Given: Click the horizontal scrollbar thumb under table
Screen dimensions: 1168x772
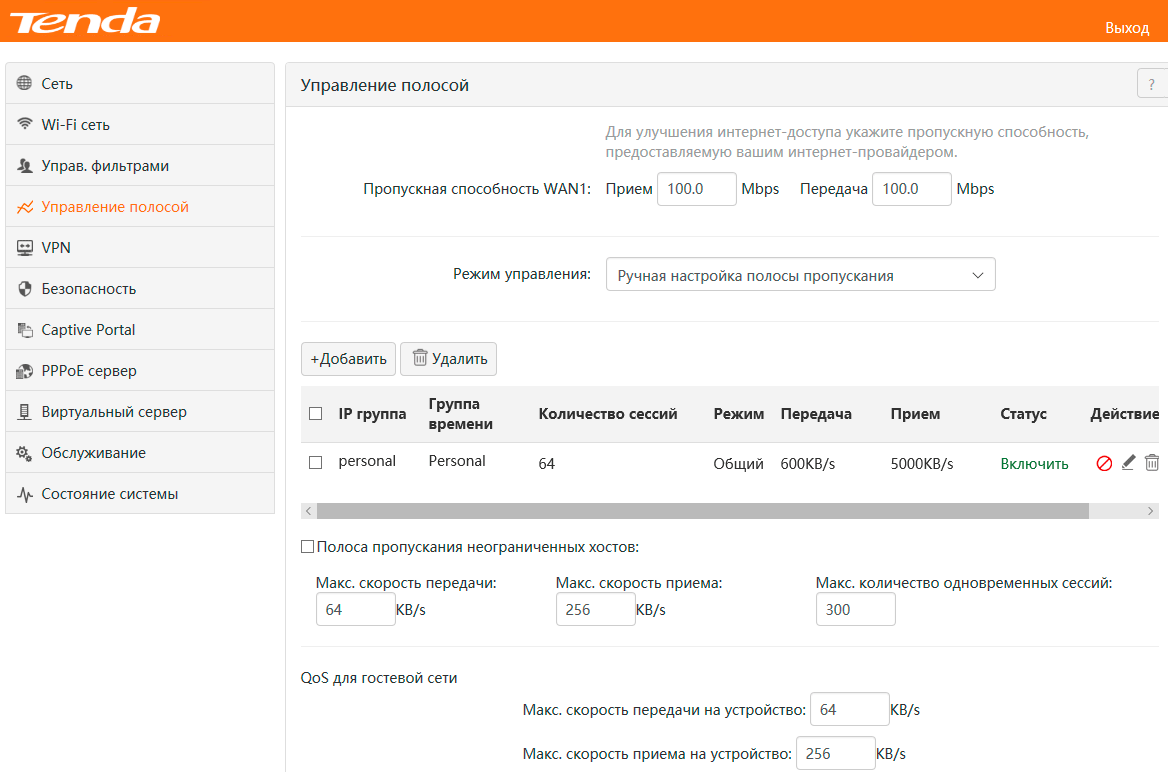Looking at the screenshot, I should point(702,510).
